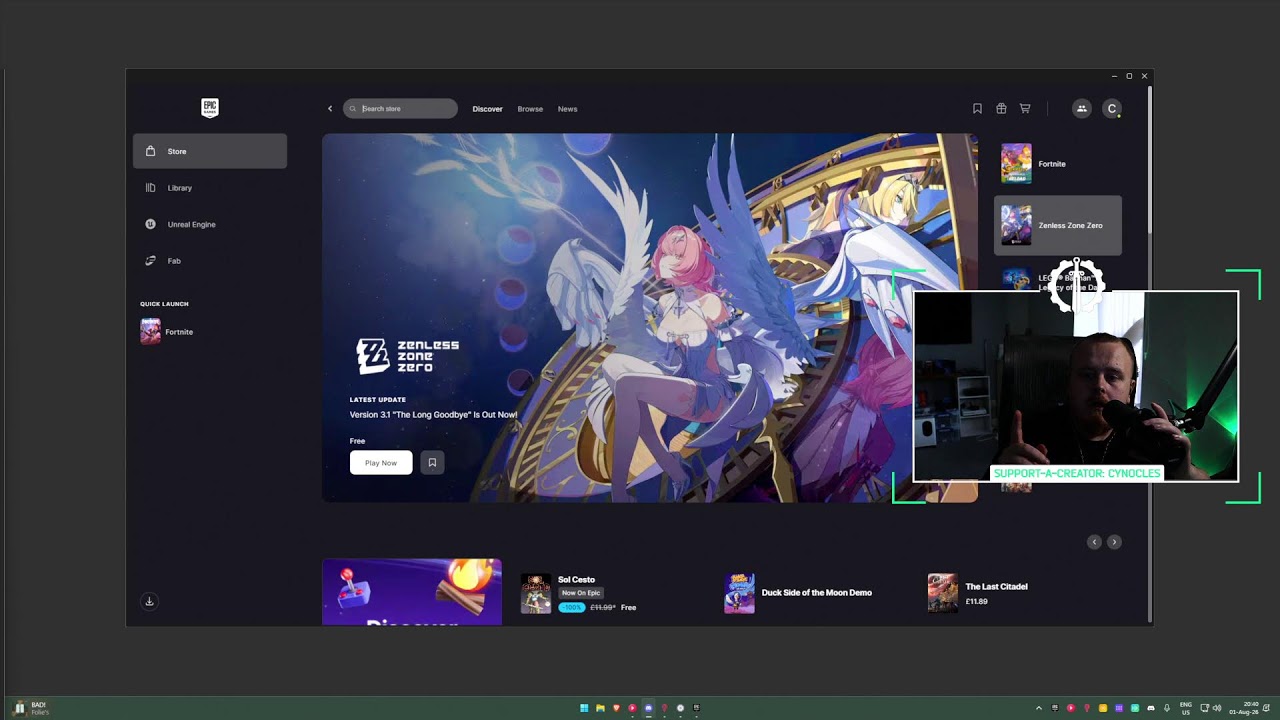Click the launcher's vertical scrollbar
The width and height of the screenshot is (1280, 720).
[x=1150, y=160]
